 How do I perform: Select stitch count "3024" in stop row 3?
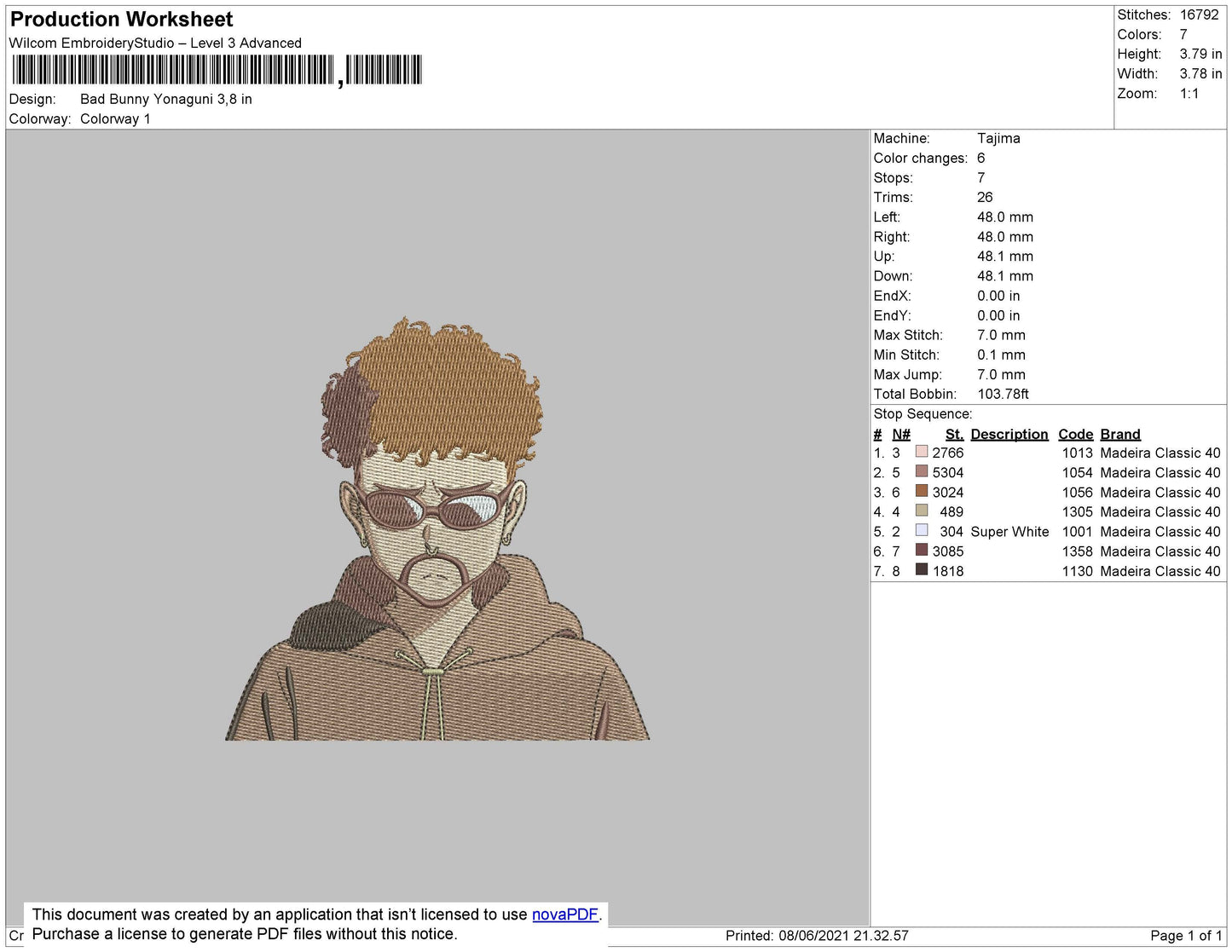[948, 493]
